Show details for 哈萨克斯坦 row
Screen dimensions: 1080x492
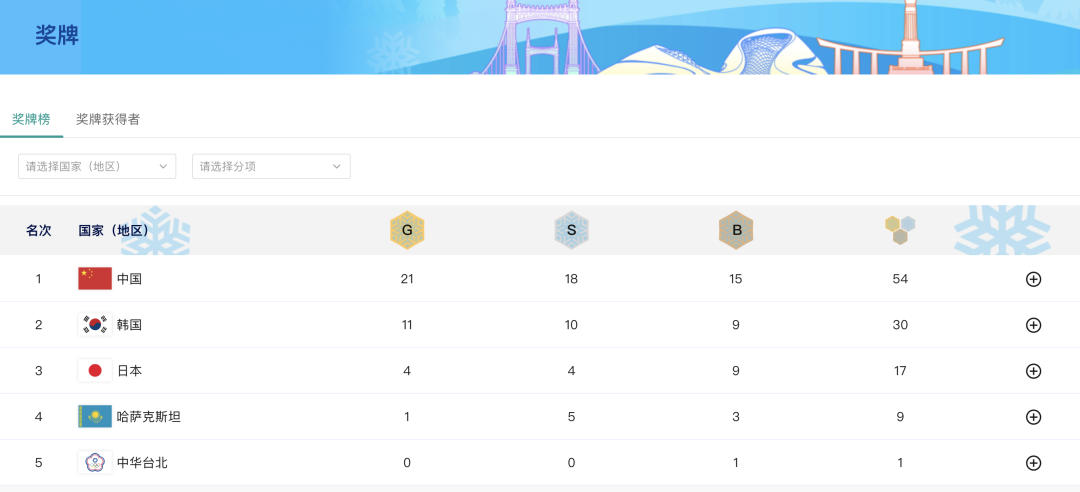[1034, 417]
